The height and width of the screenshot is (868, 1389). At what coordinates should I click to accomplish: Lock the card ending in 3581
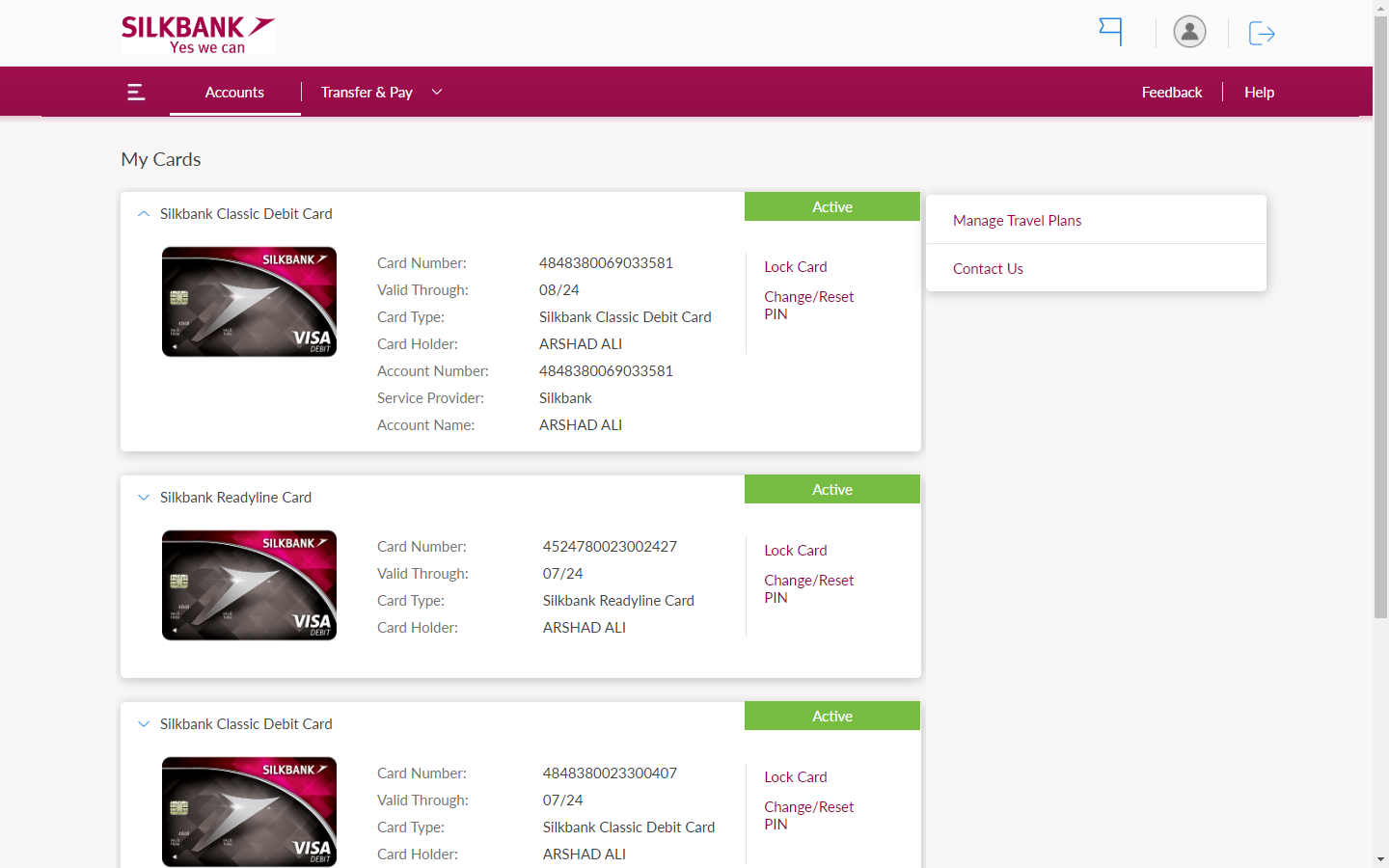(795, 267)
